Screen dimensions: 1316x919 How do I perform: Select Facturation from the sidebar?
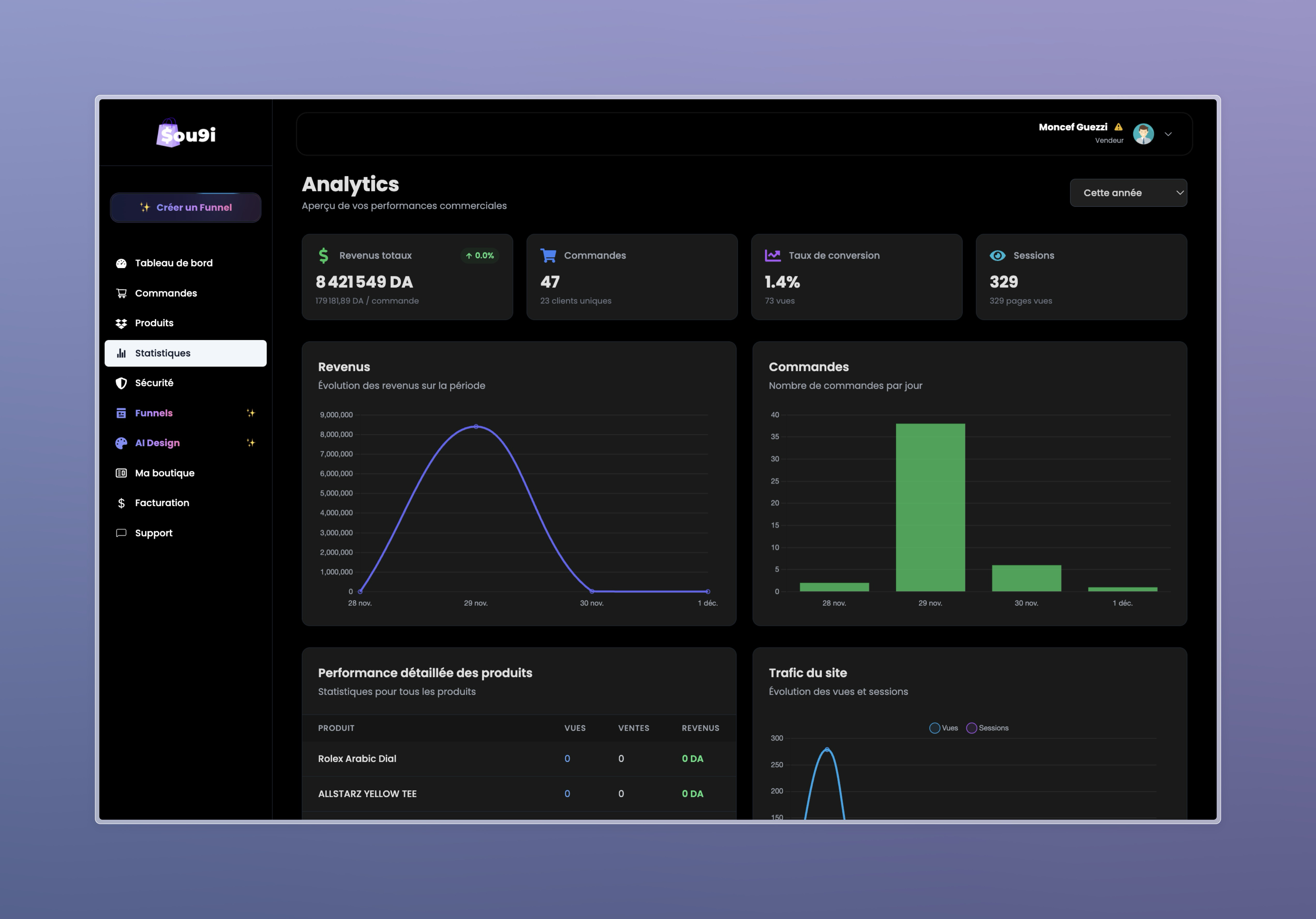[x=162, y=502]
